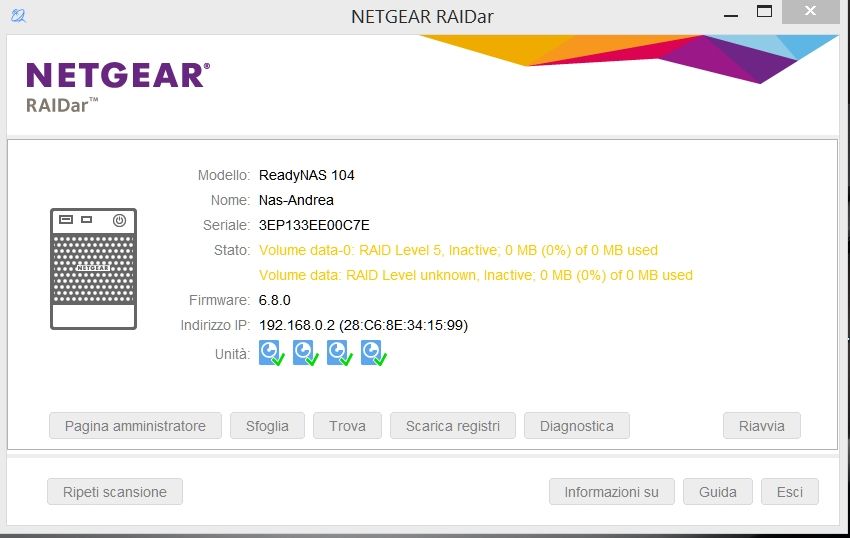The width and height of the screenshot is (850, 538).
Task: Click the NETGEAR RAIDar logo
Action: click(x=118, y=87)
